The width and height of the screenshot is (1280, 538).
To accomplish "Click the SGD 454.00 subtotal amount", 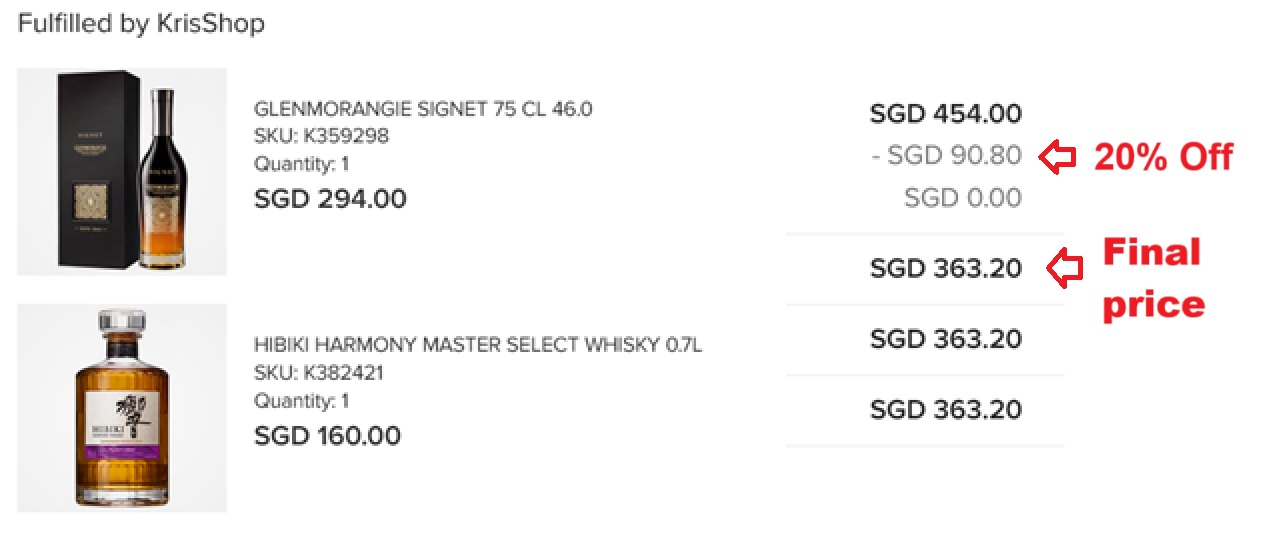I will tap(945, 114).
